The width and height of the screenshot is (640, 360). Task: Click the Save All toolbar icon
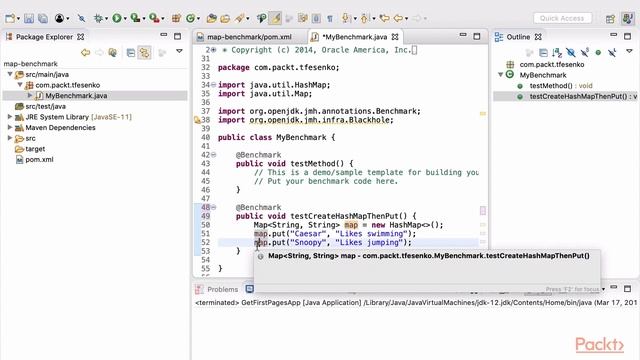point(43,18)
